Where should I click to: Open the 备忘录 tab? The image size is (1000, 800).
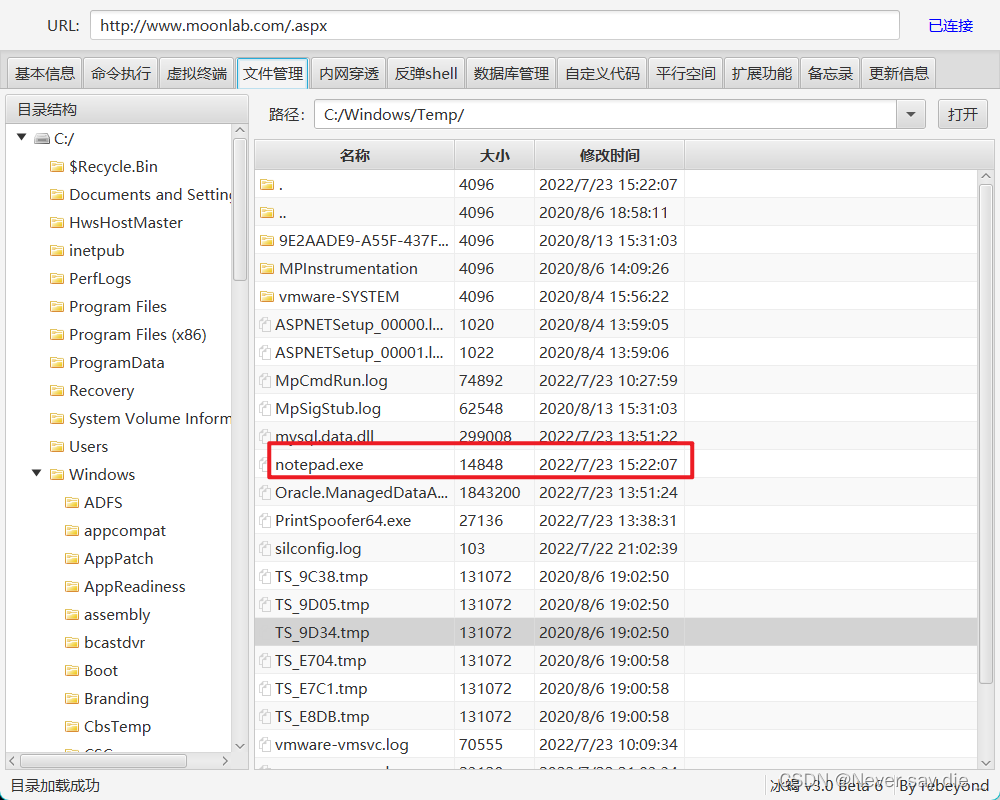(830, 73)
